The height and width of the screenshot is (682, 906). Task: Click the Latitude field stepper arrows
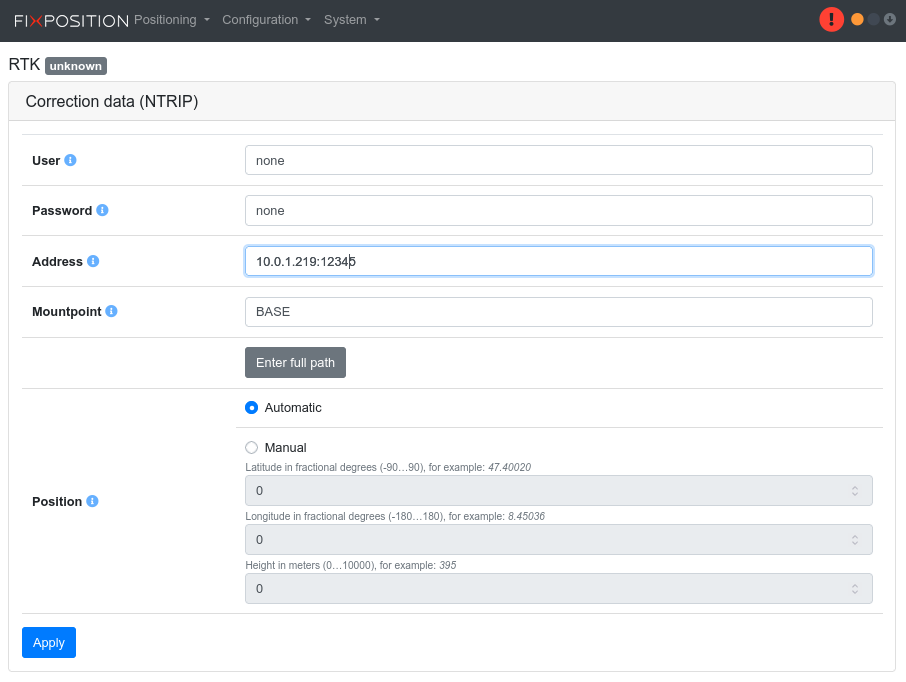(x=855, y=490)
